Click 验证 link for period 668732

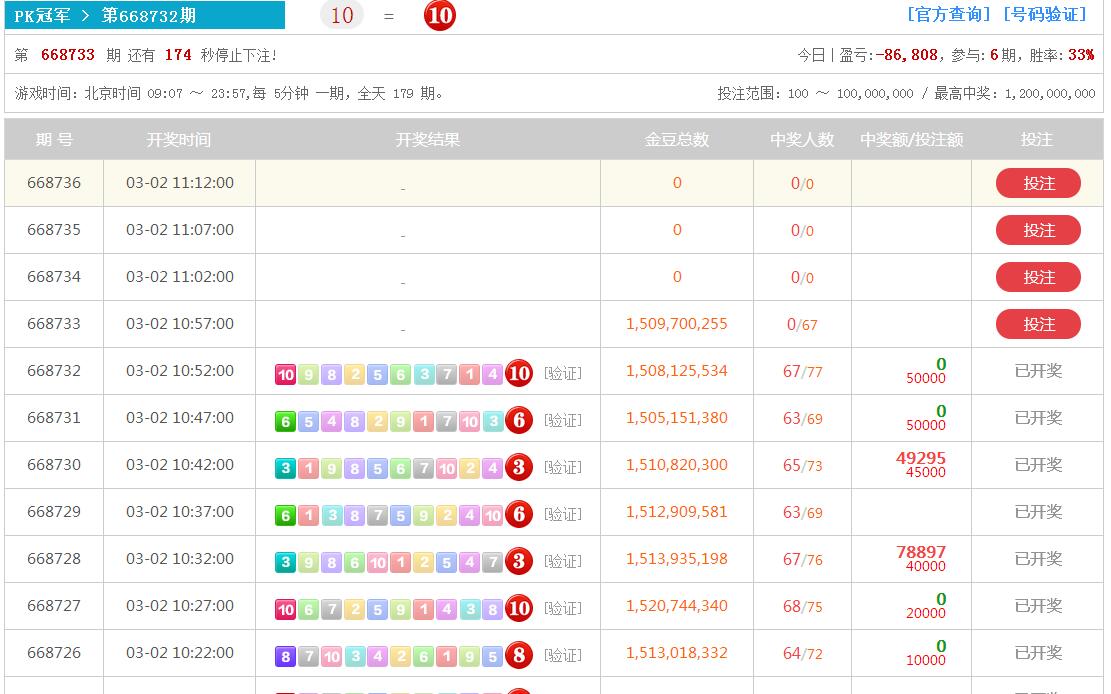tap(562, 373)
